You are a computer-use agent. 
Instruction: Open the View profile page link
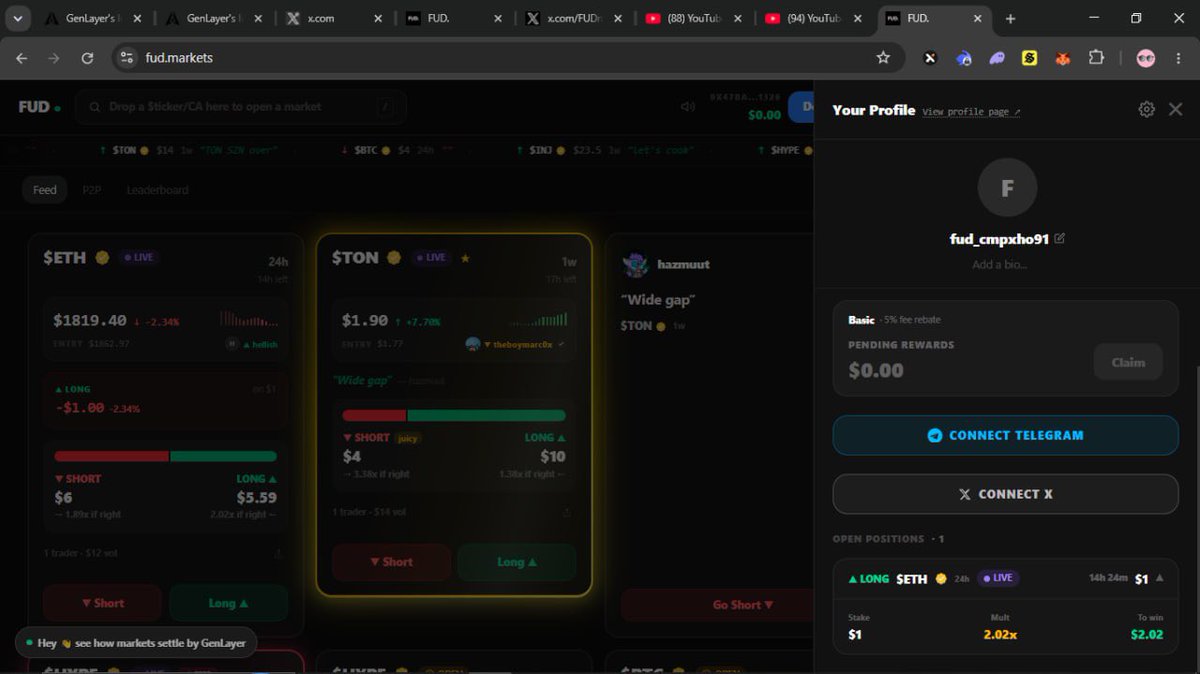[971, 112]
